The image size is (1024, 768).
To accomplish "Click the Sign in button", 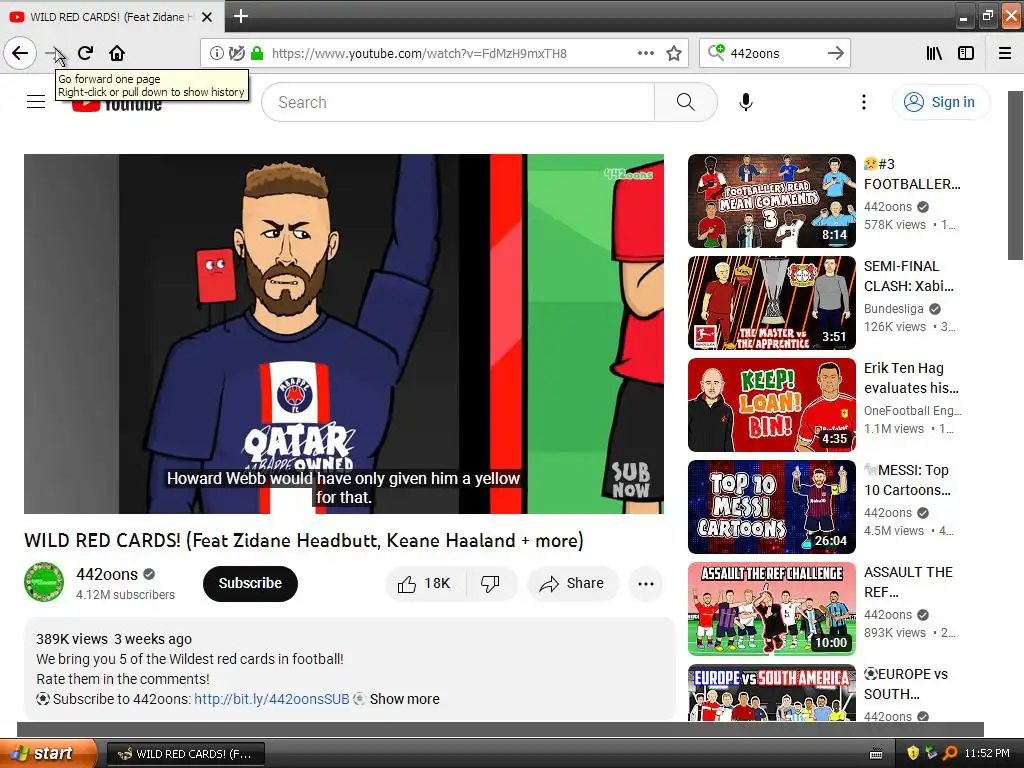I will [x=941, y=102].
